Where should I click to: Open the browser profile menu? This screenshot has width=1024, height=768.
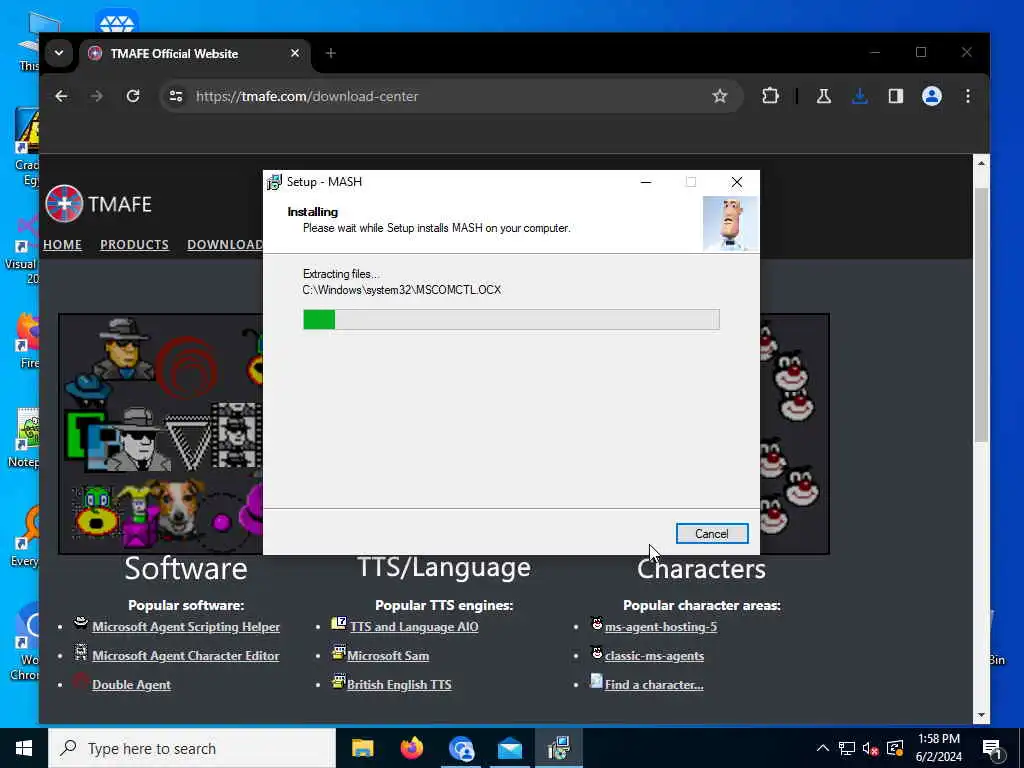(932, 96)
